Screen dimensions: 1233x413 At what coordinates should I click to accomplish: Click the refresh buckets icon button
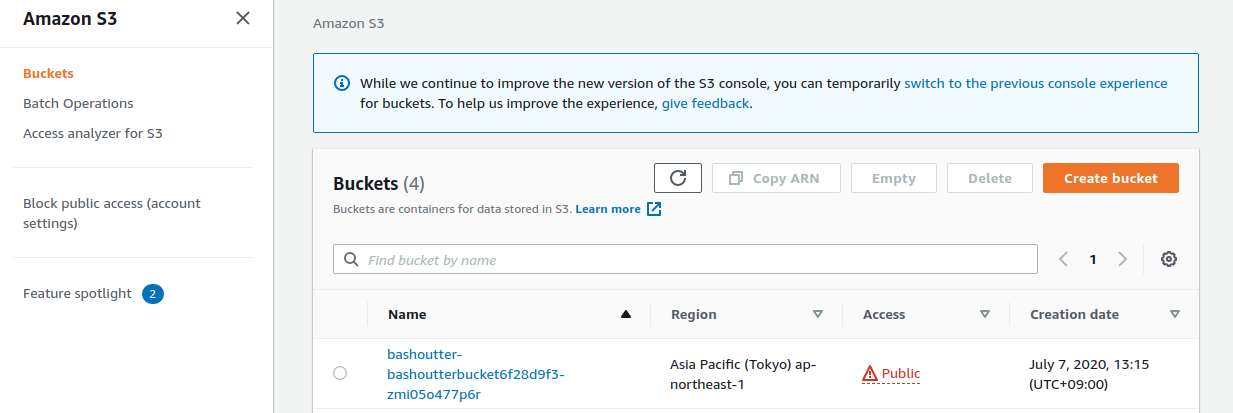pyautogui.click(x=678, y=178)
